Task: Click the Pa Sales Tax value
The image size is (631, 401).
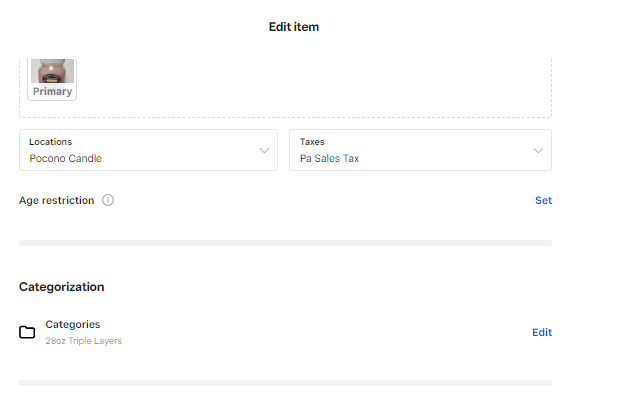Action: click(x=329, y=158)
